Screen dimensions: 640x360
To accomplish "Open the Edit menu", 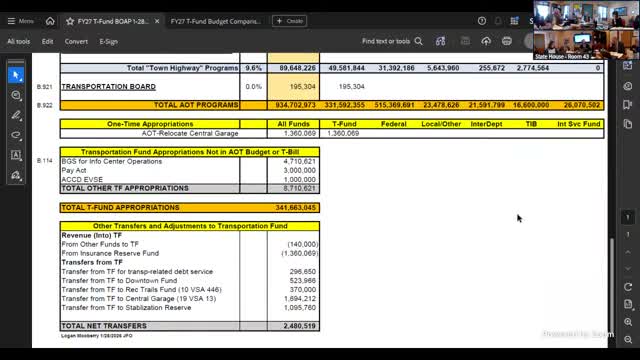I will (47, 41).
